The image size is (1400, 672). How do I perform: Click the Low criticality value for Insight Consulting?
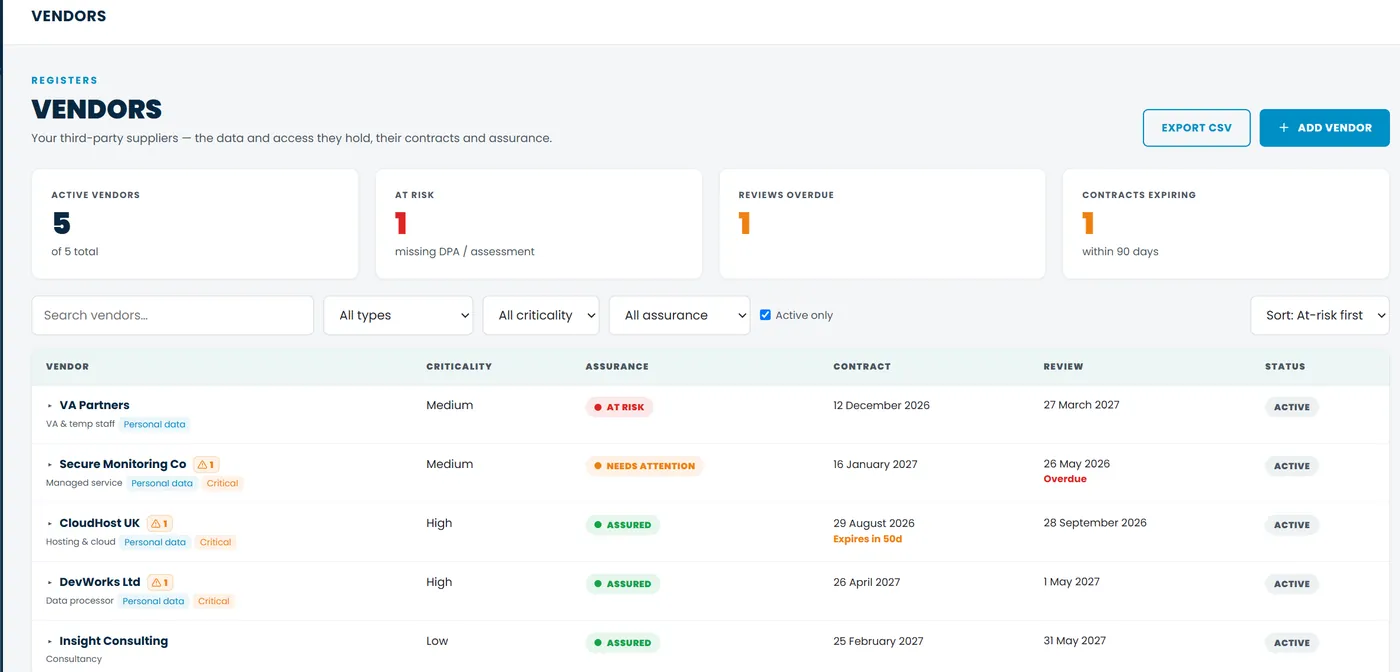pyautogui.click(x=437, y=641)
